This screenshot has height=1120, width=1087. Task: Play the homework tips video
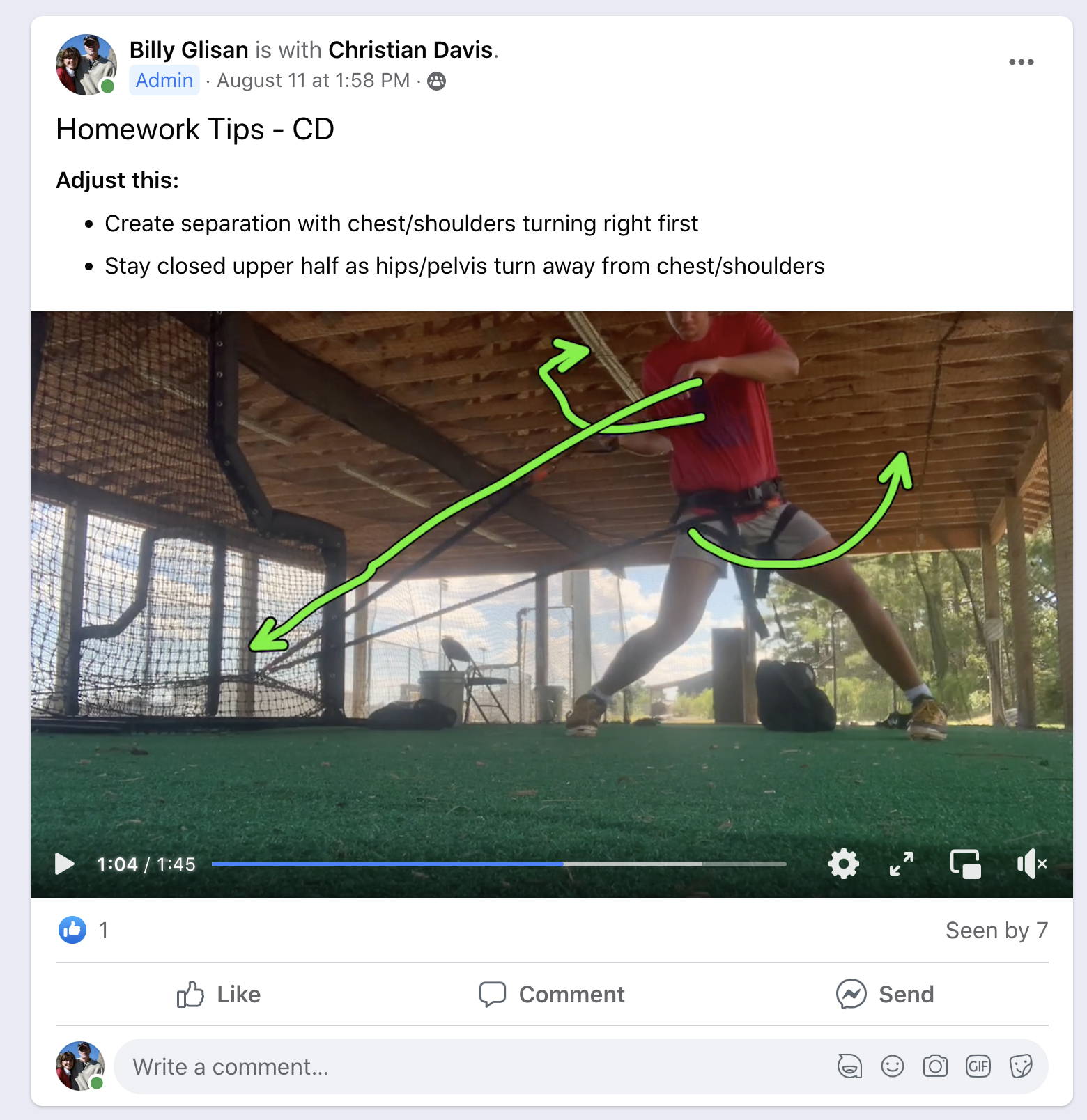(64, 864)
